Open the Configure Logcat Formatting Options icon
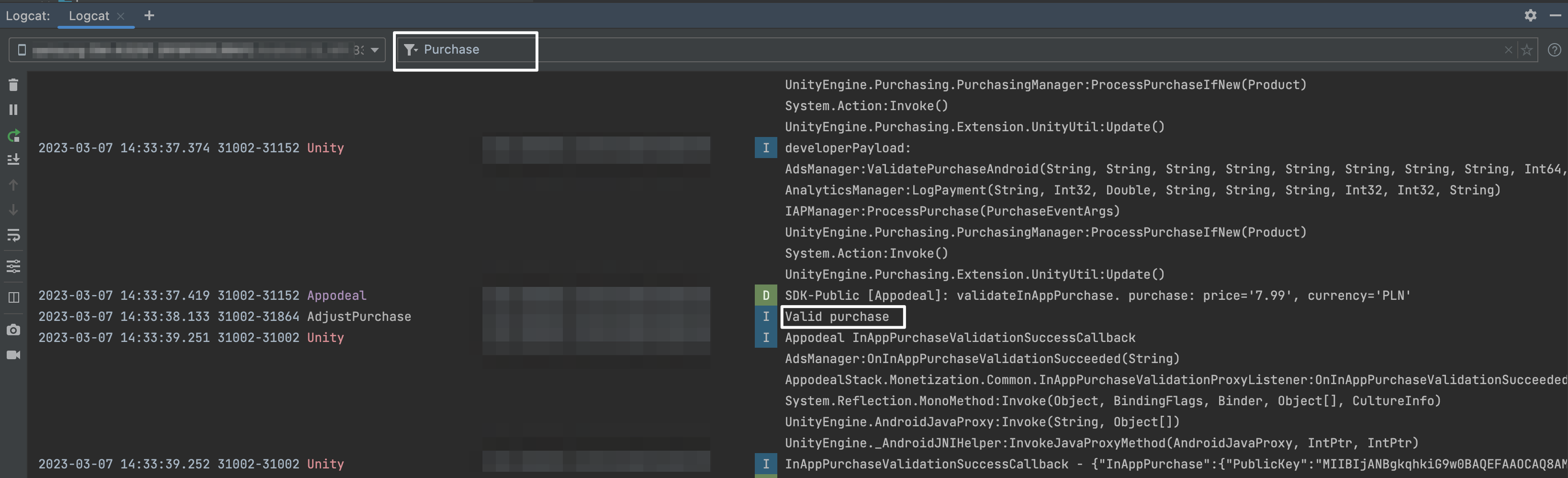This screenshot has height=478, width=1568. [x=13, y=266]
